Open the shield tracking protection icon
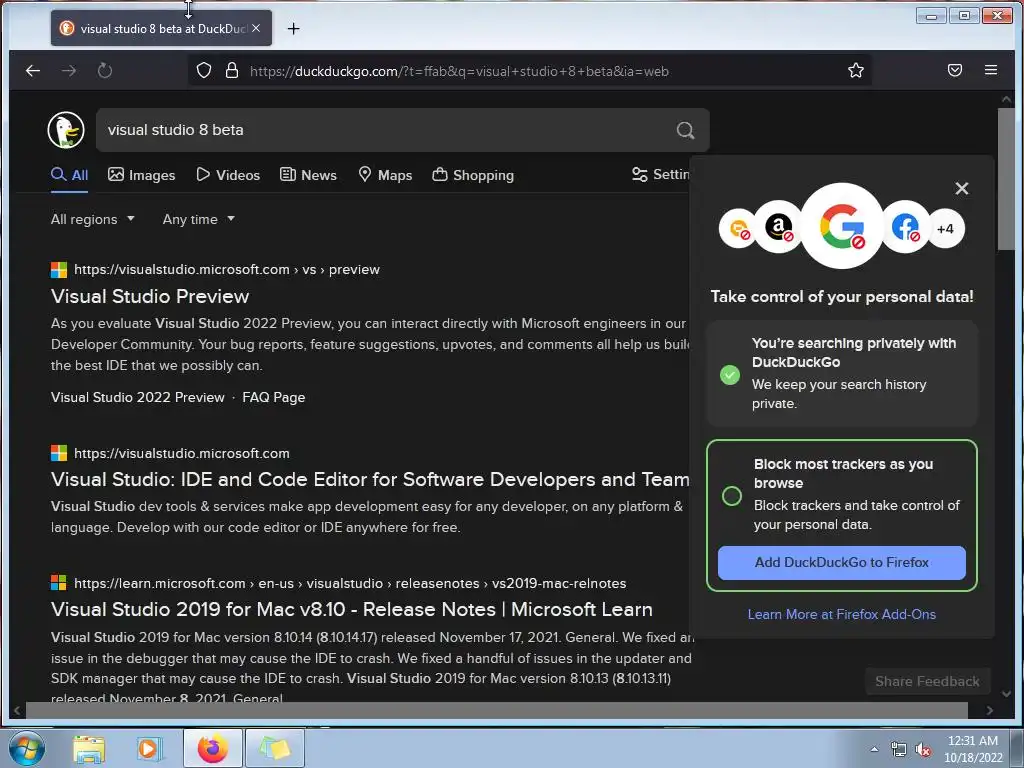This screenshot has height=768, width=1024. tap(204, 71)
